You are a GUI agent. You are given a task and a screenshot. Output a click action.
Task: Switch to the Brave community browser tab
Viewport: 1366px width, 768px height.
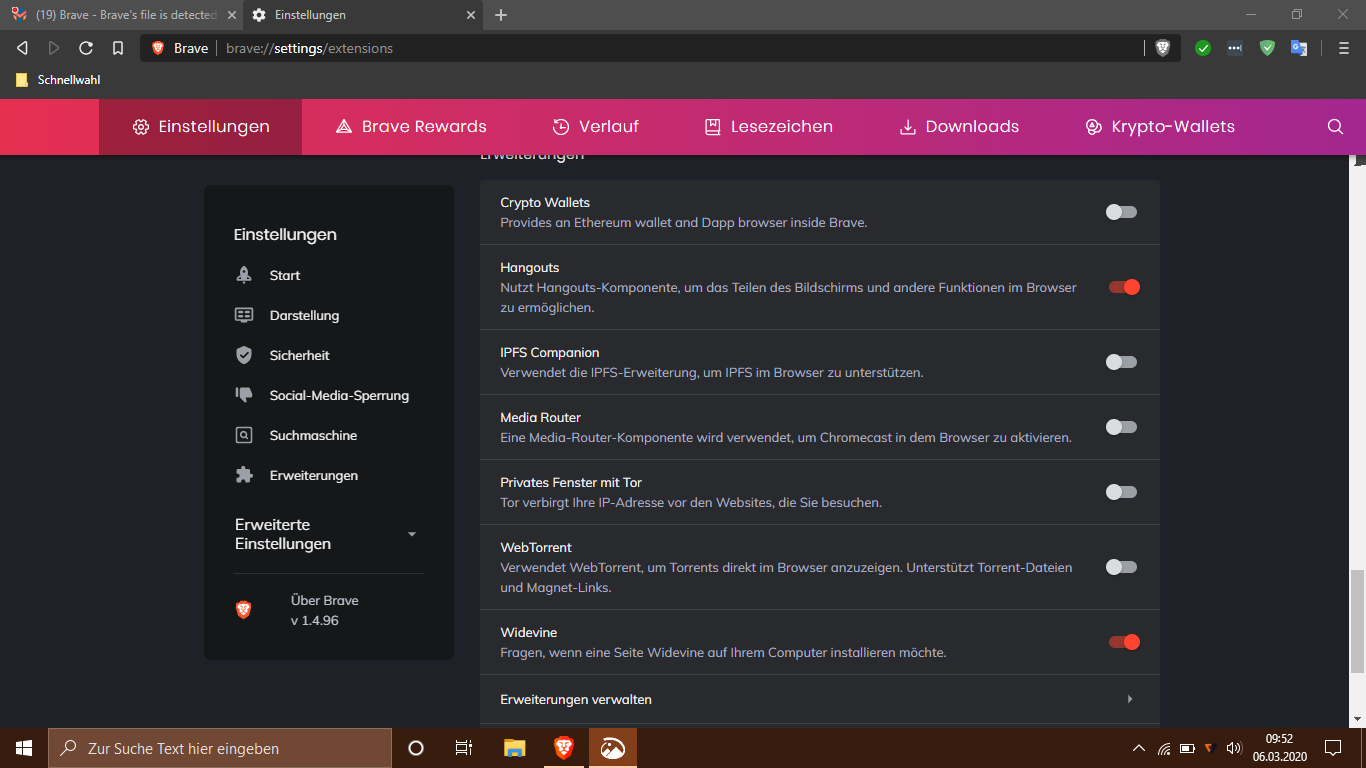120,15
